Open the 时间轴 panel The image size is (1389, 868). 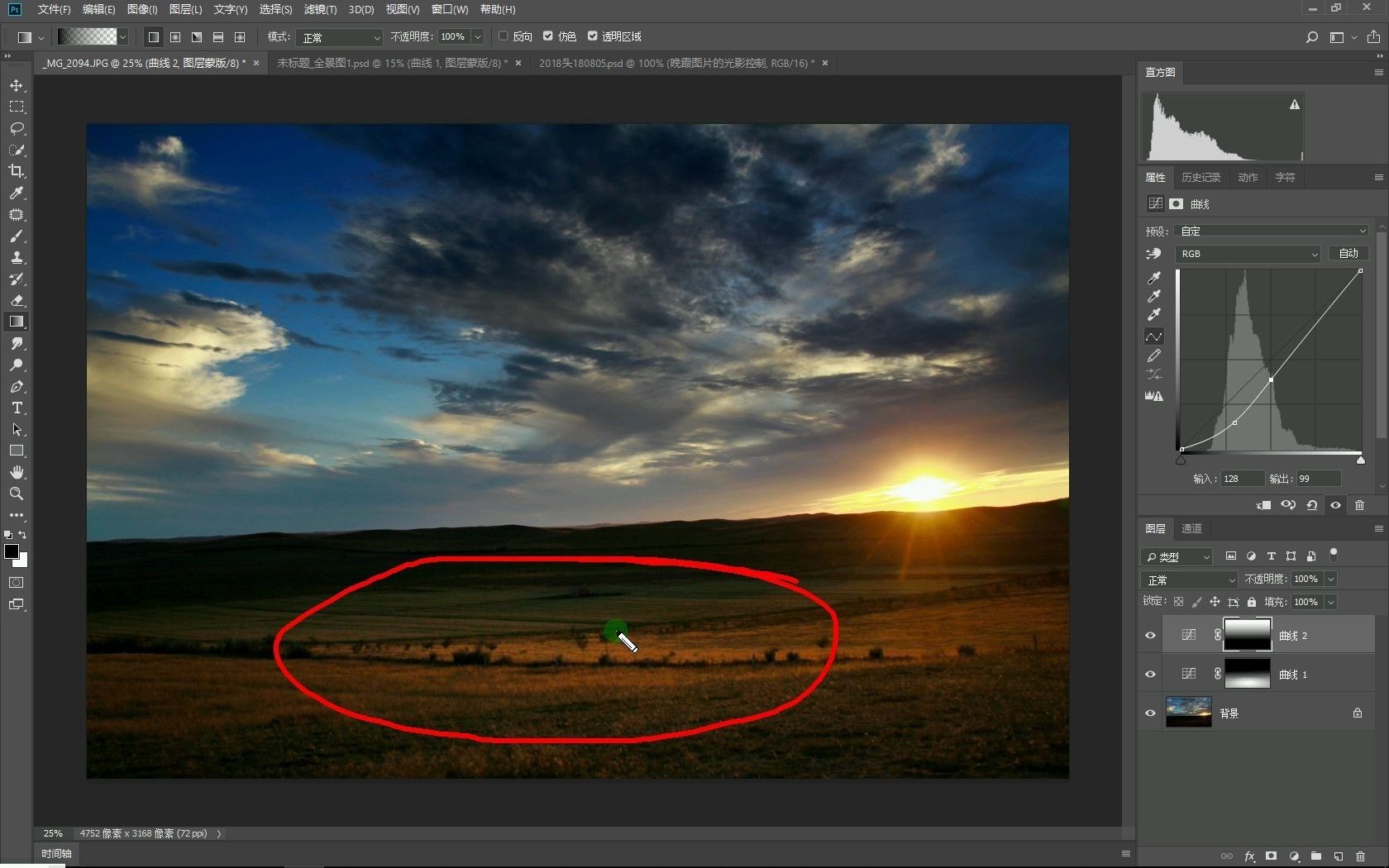tap(56, 854)
